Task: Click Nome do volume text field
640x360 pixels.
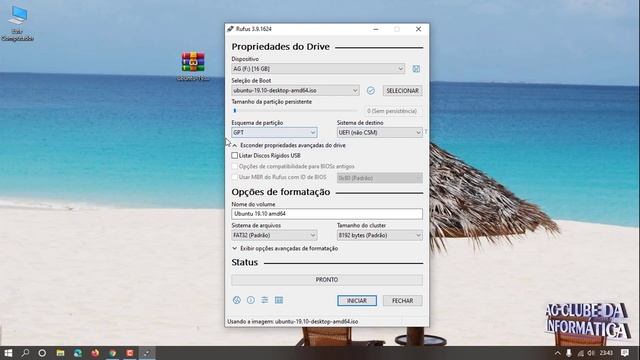Action: pos(327,214)
